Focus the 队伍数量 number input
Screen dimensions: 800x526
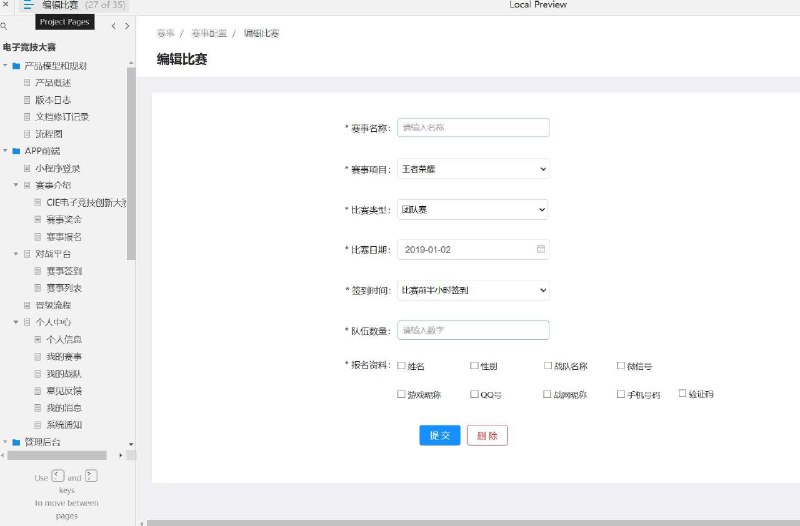tap(473, 330)
